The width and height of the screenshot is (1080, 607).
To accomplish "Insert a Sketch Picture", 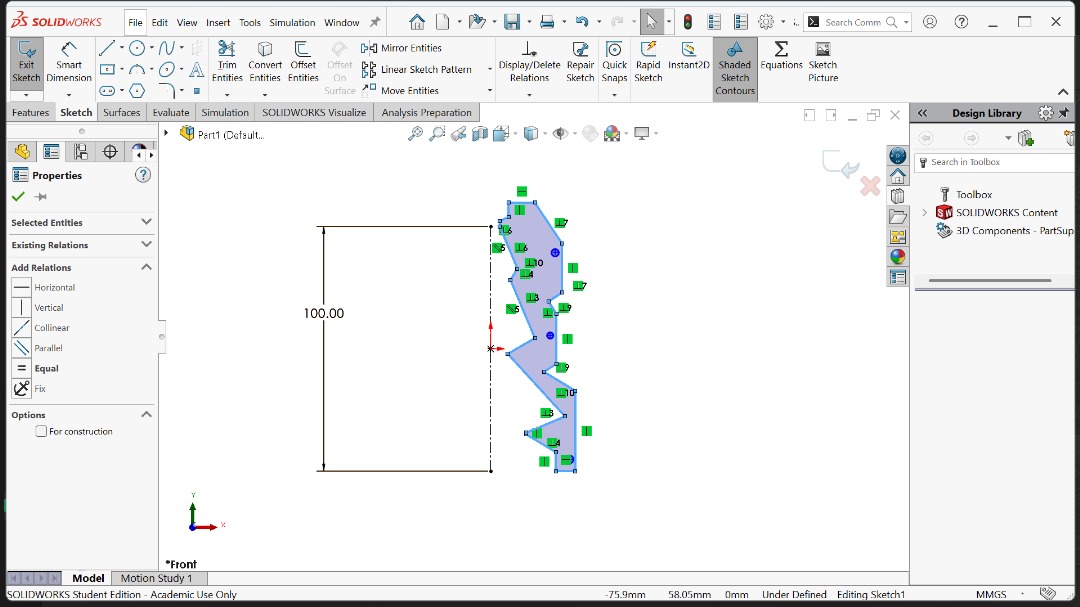I will pyautogui.click(x=823, y=63).
